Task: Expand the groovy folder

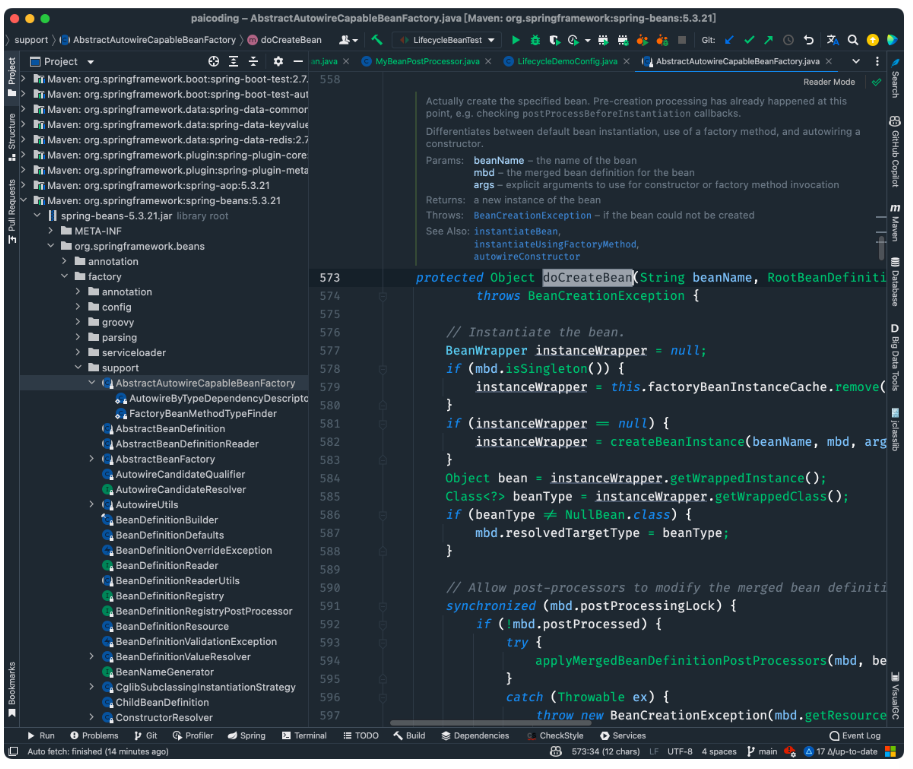Action: tap(78, 322)
